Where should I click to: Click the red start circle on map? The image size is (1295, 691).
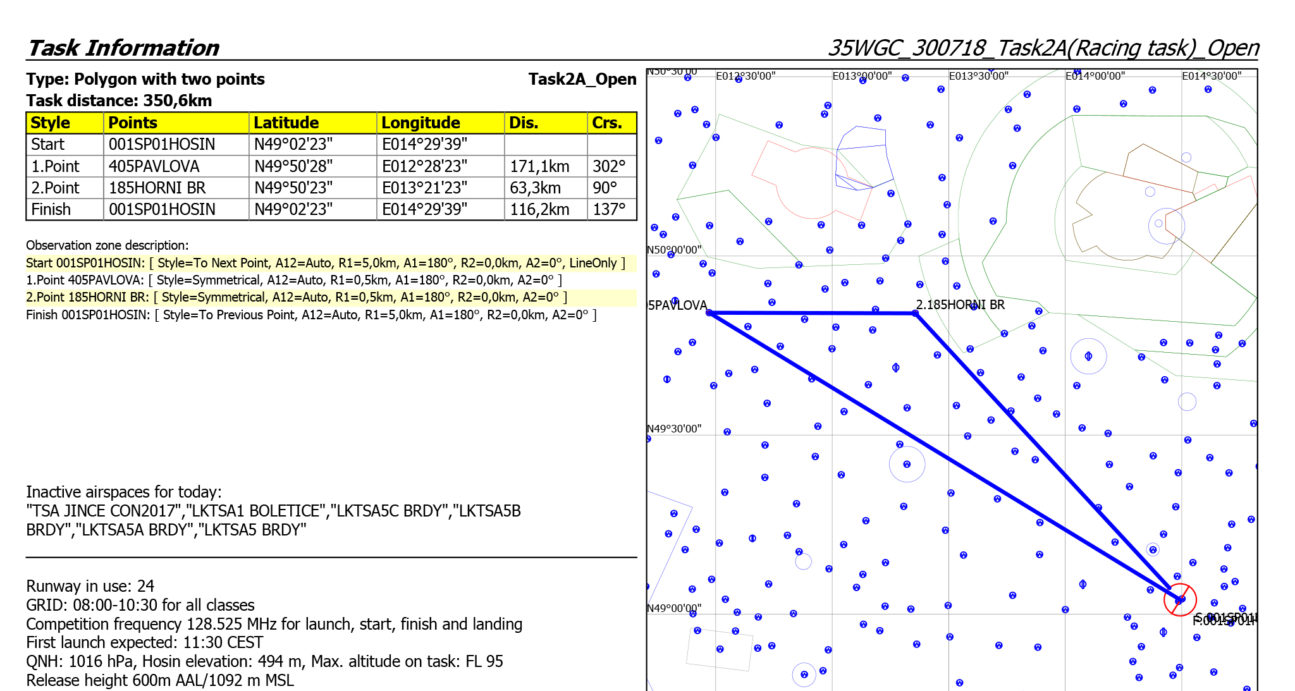tap(1180, 599)
